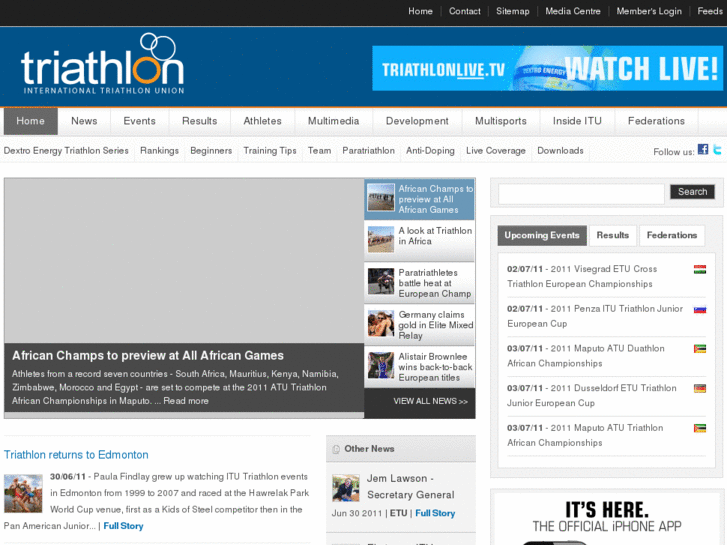This screenshot has height=545, width=727.
Task: Click Jem Lawson photo thumbnail
Action: click(346, 488)
